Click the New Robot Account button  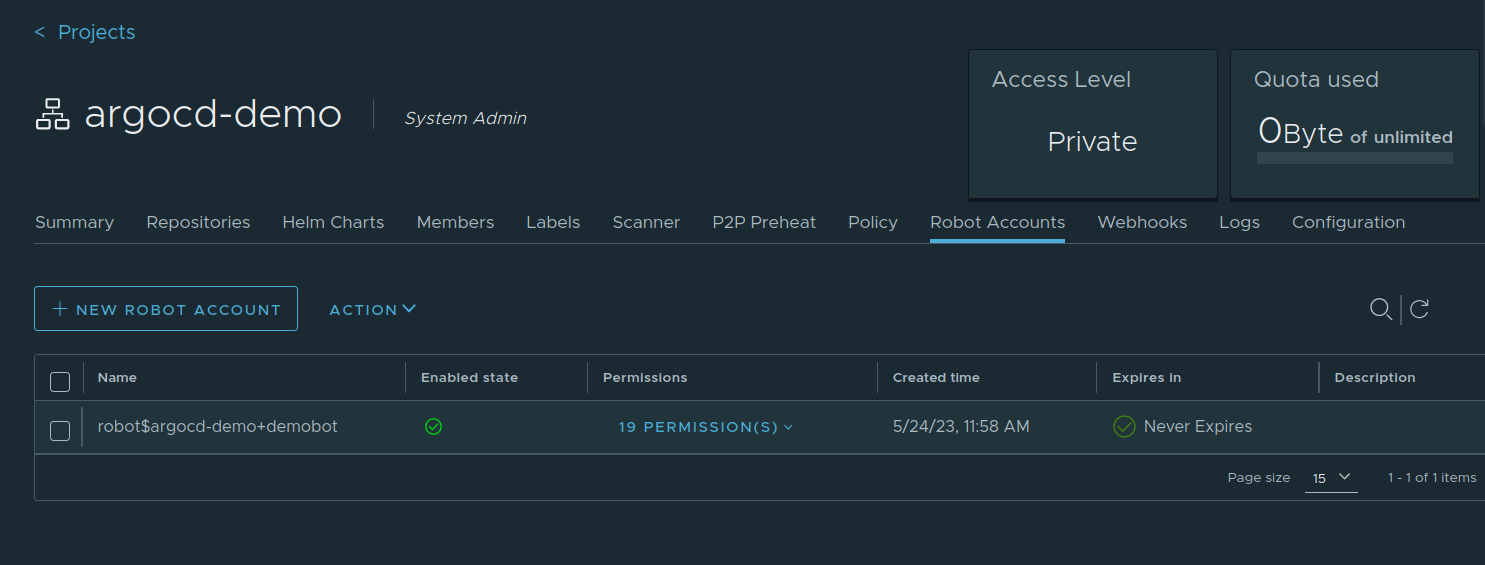click(x=166, y=308)
